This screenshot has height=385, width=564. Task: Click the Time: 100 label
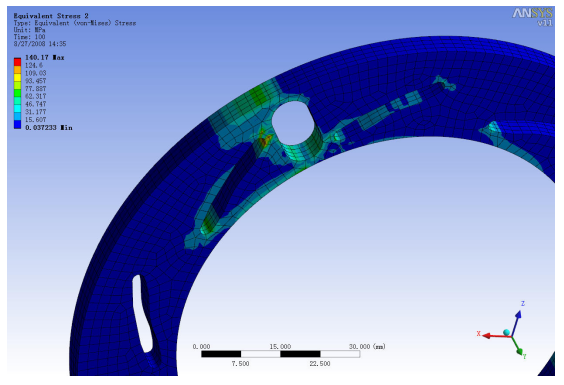click(29, 37)
